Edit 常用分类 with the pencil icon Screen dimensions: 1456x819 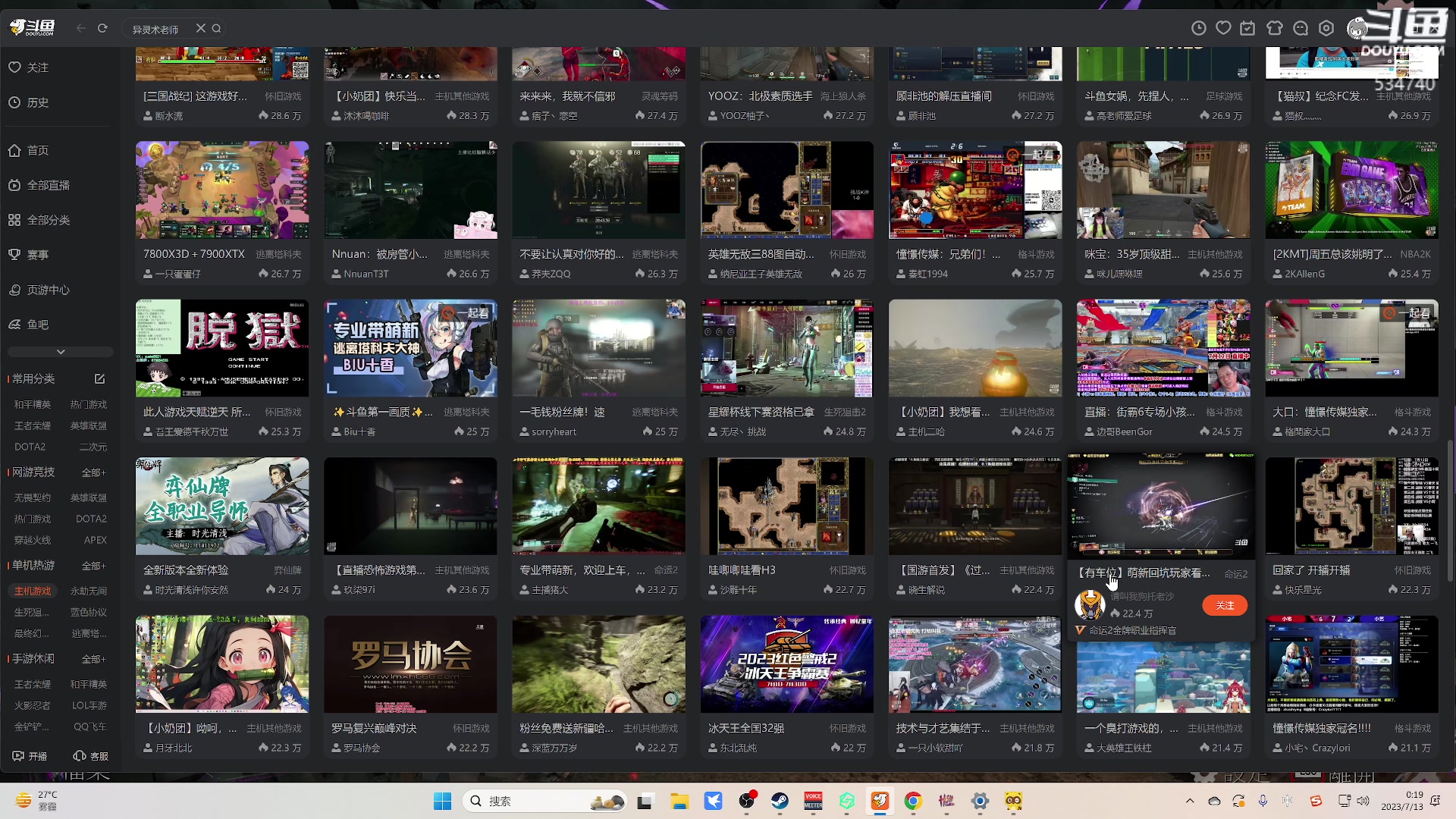(x=99, y=378)
